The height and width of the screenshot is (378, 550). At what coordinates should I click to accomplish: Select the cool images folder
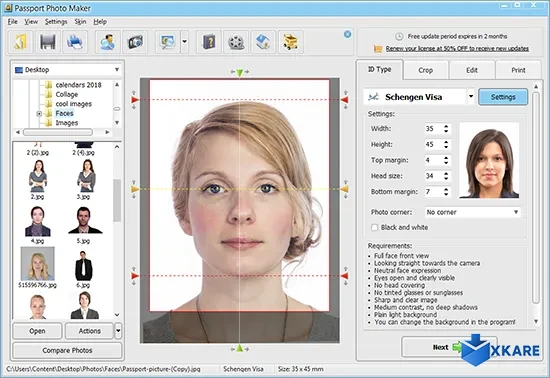coord(74,104)
